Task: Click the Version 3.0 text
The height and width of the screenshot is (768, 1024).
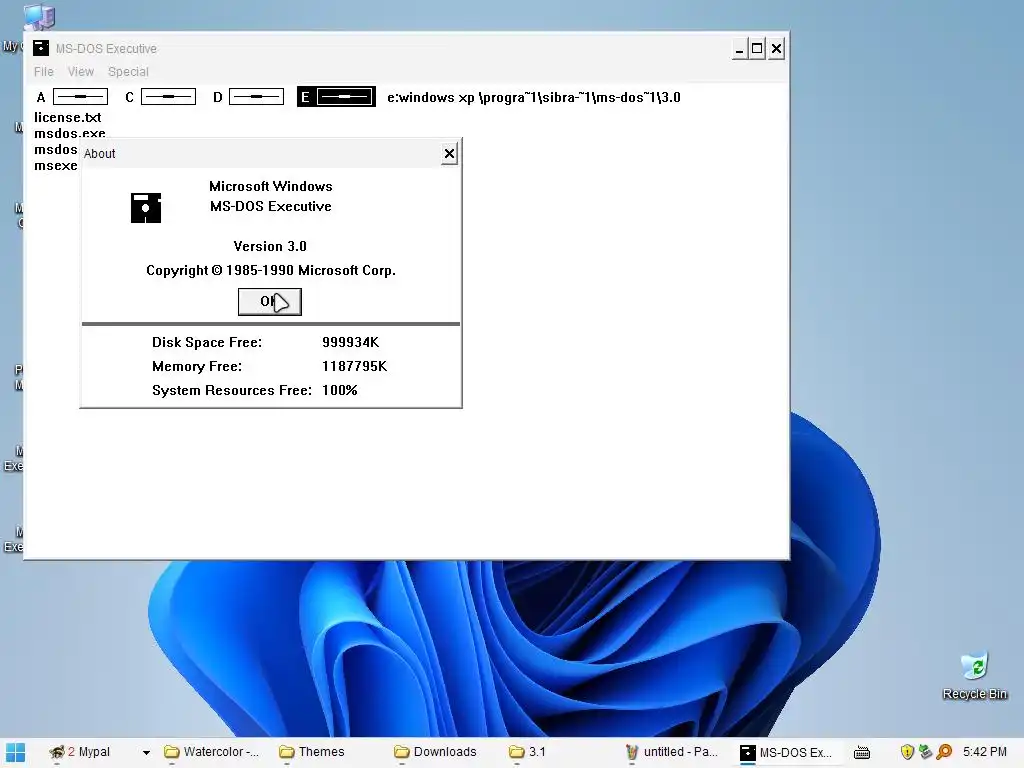Action: pos(270,246)
